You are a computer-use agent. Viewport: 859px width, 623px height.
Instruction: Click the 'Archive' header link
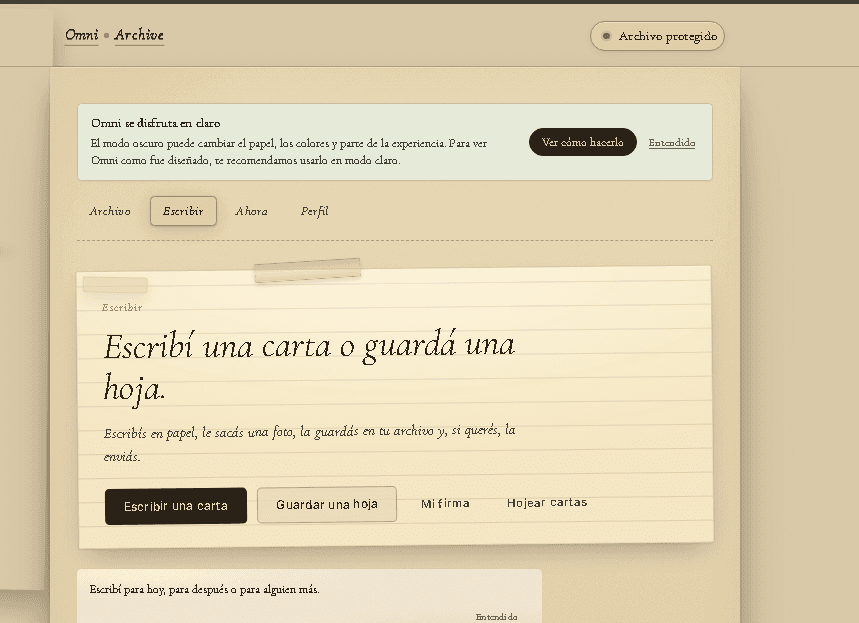coord(139,35)
